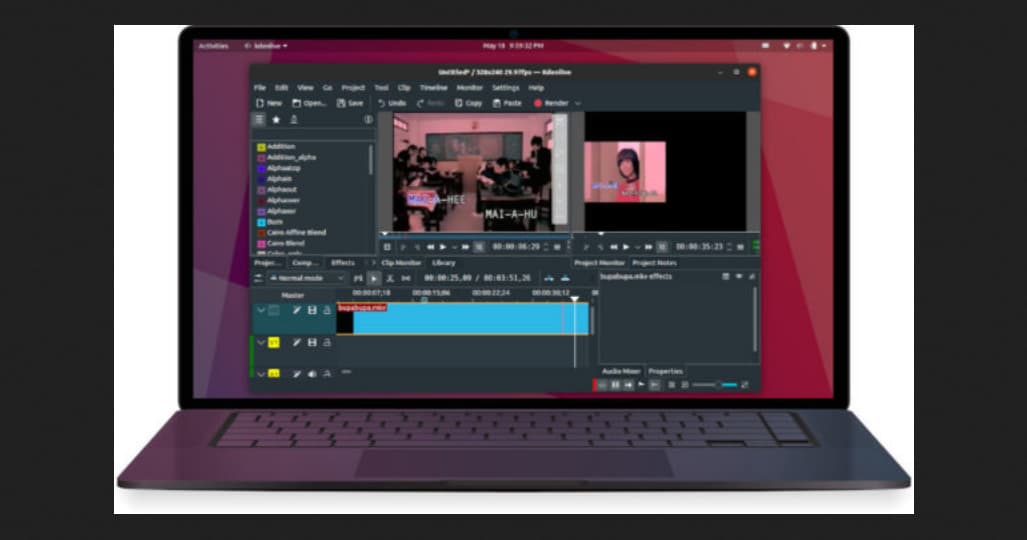
Task: Play the clip in the Clip Monitor
Action: 443,247
